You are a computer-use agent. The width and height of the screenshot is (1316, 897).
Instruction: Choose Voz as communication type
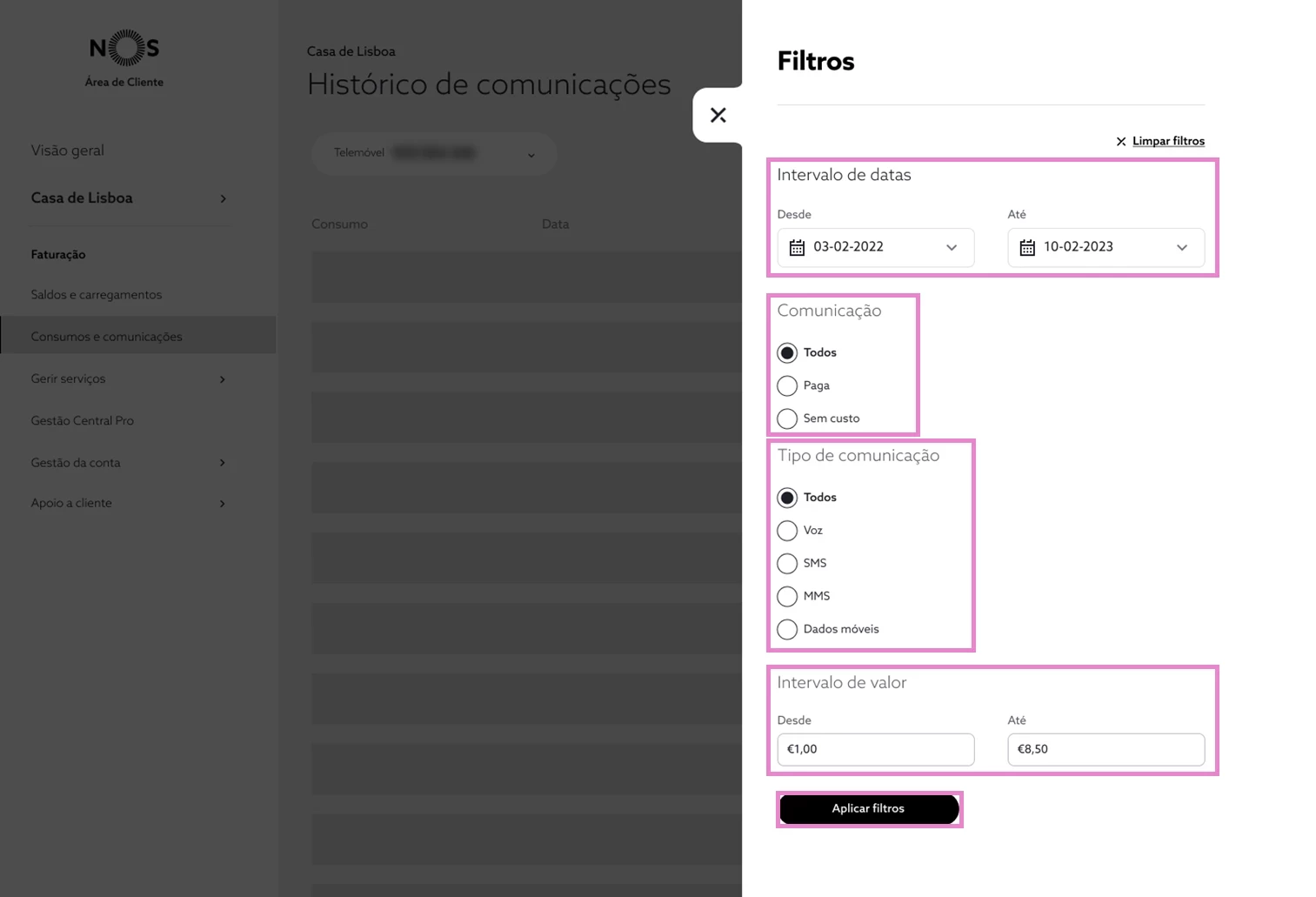[787, 531]
